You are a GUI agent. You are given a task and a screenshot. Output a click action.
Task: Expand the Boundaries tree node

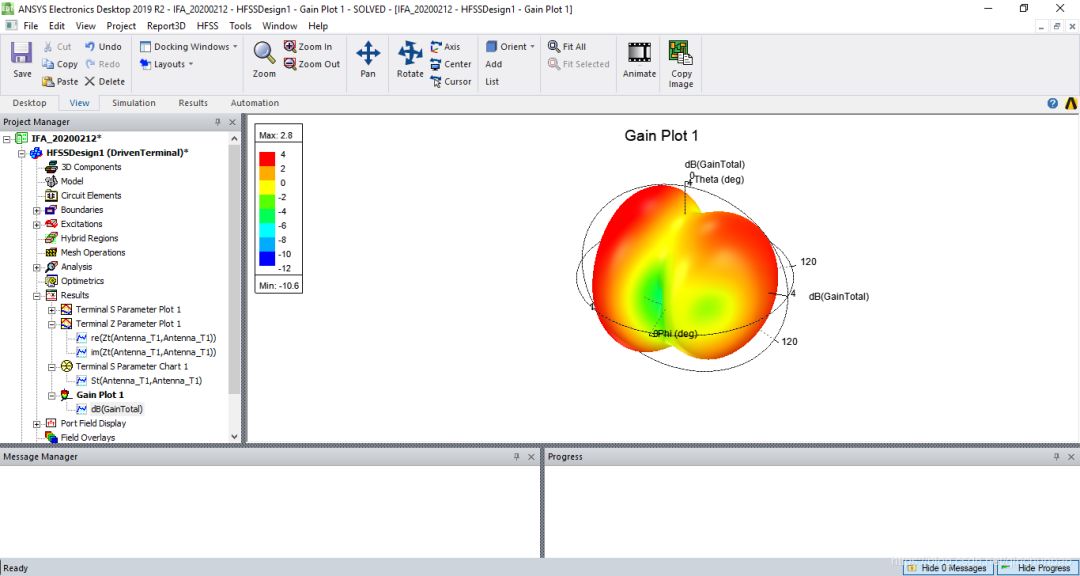point(37,210)
